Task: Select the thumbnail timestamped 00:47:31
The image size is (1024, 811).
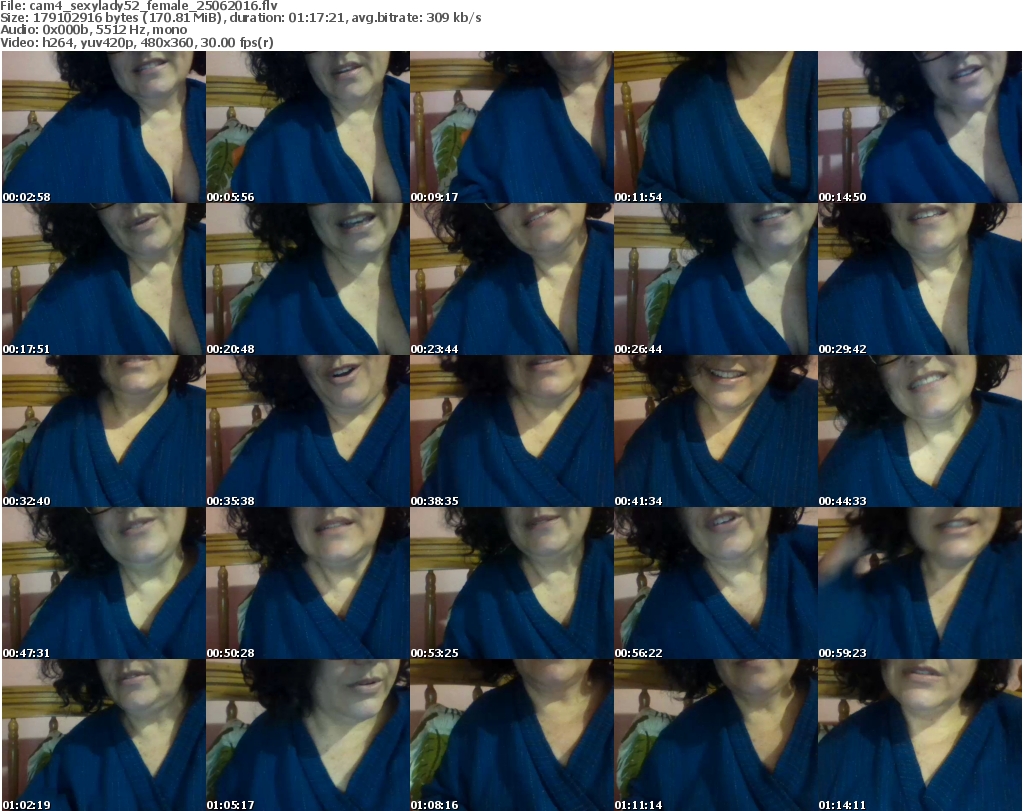Action: coord(104,583)
